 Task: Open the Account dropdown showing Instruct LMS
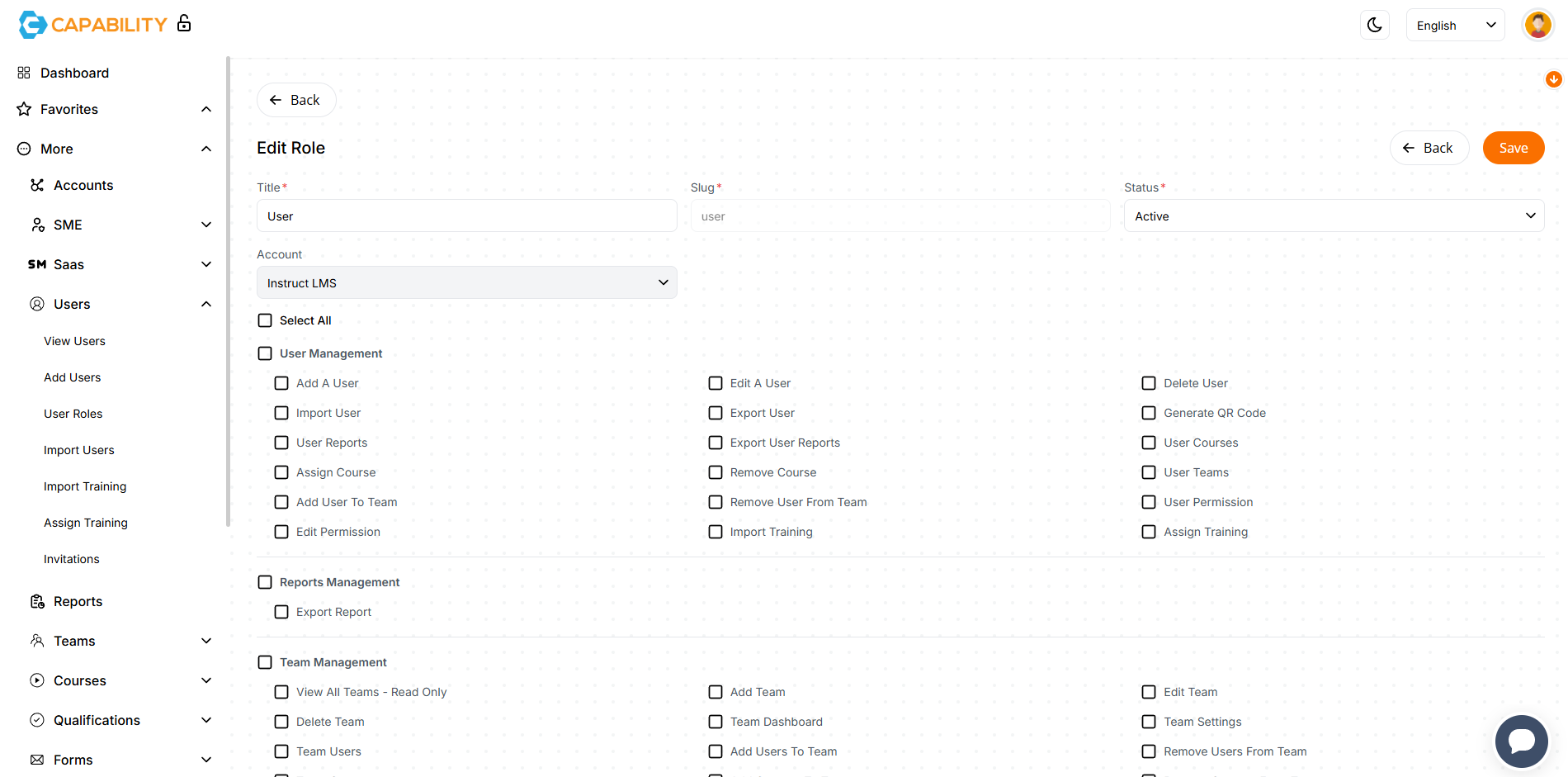467,282
